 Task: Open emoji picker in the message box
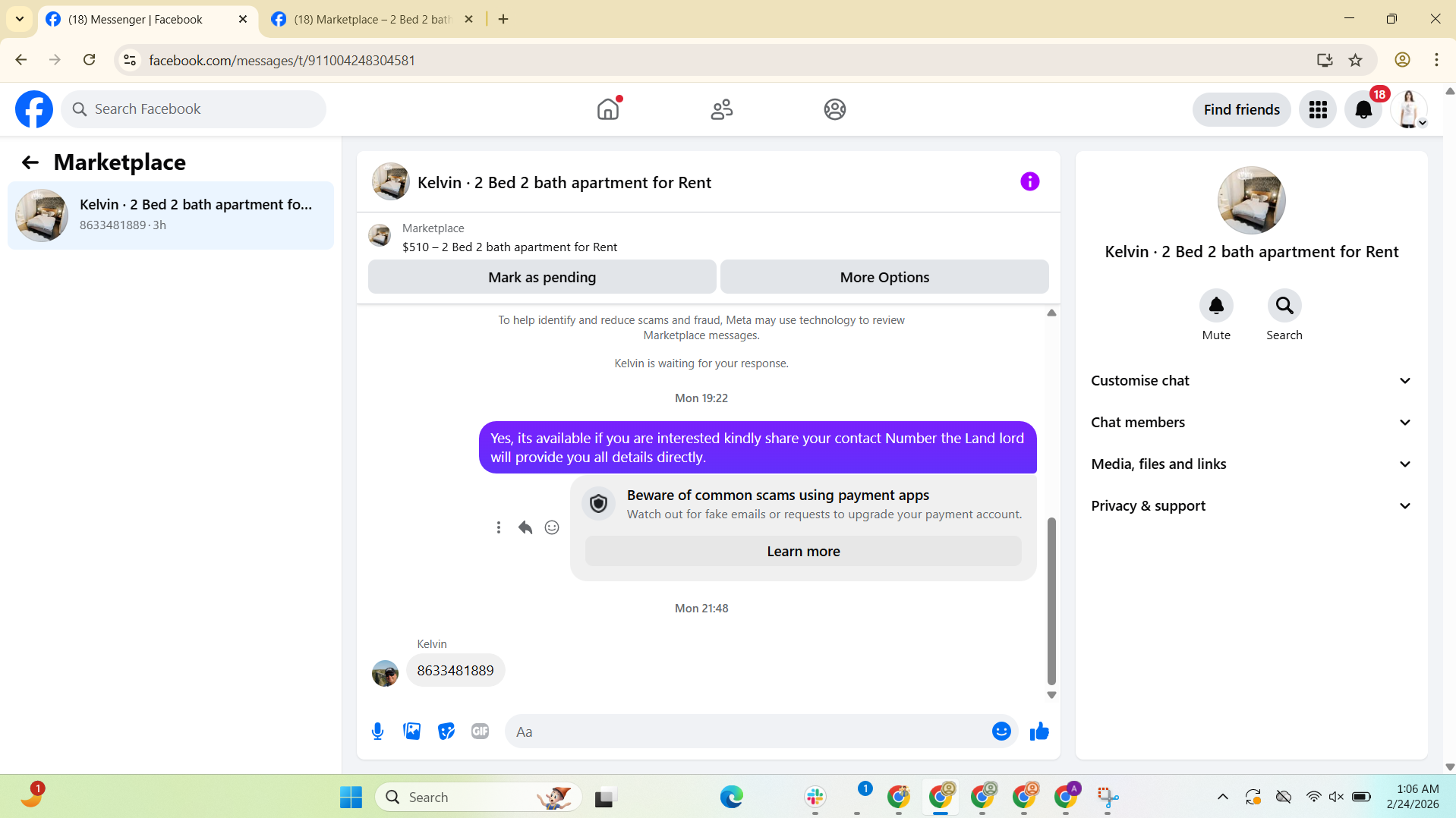pos(1001,731)
